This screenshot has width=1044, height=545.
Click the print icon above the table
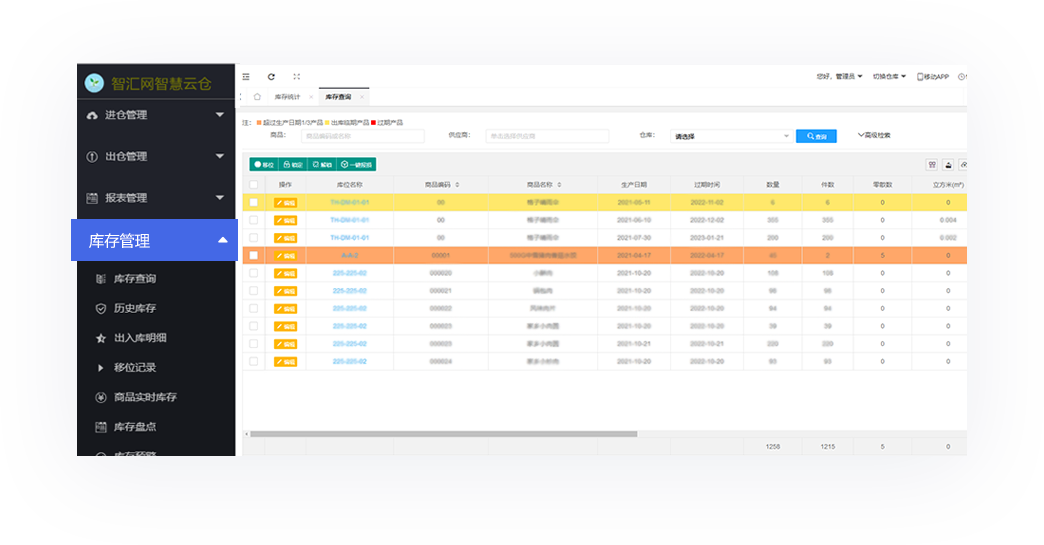click(x=947, y=164)
